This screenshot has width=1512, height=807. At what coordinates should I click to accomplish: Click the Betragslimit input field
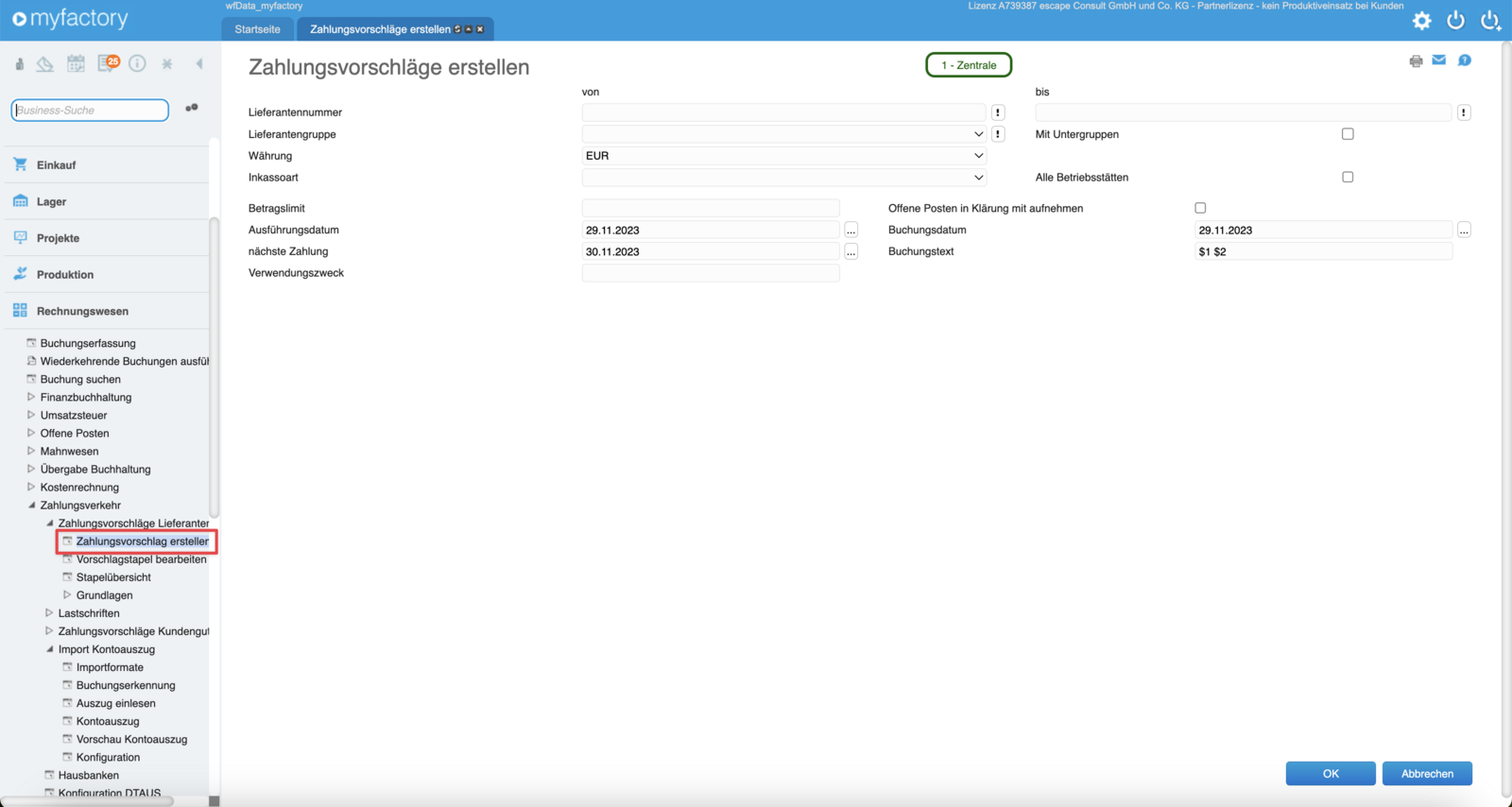(710, 209)
